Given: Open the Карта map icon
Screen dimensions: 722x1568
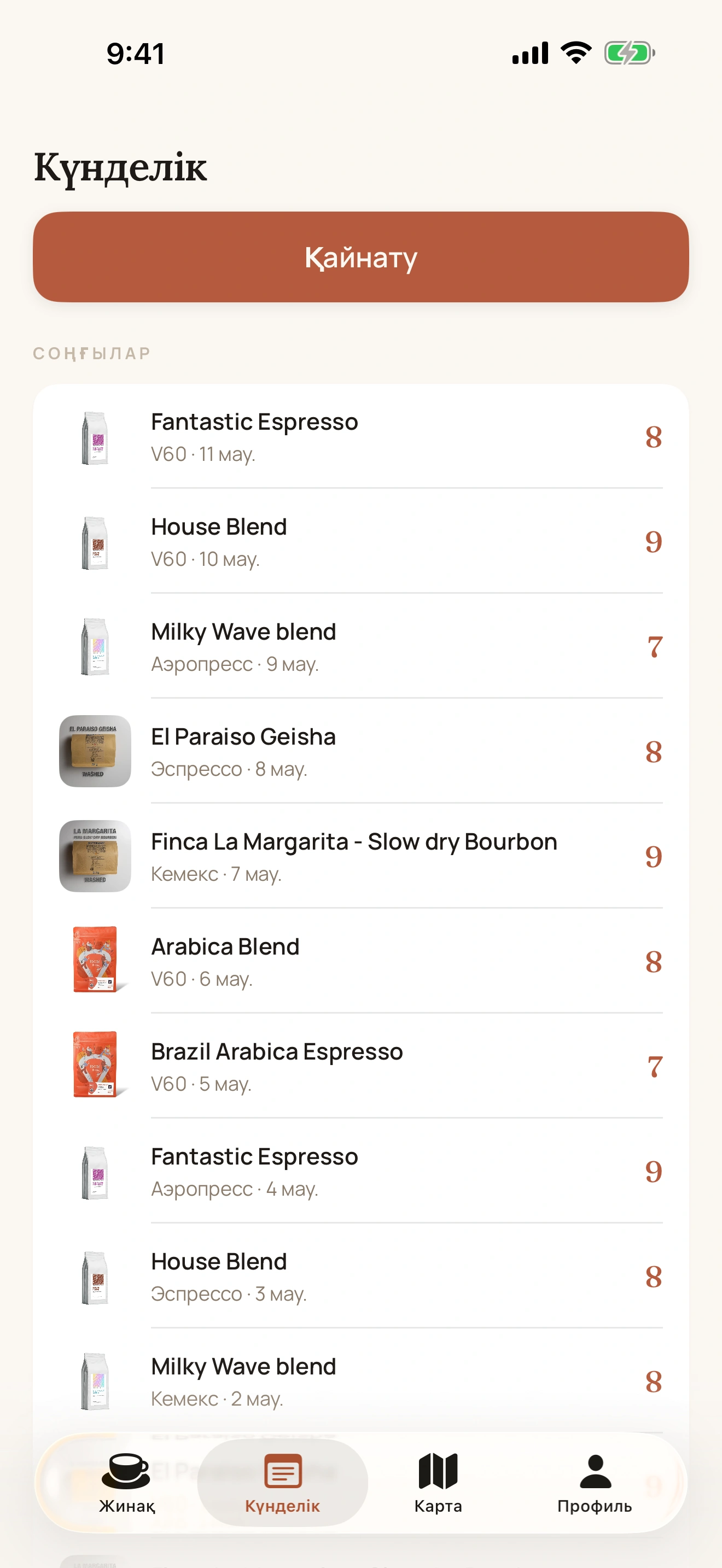Looking at the screenshot, I should (438, 1471).
